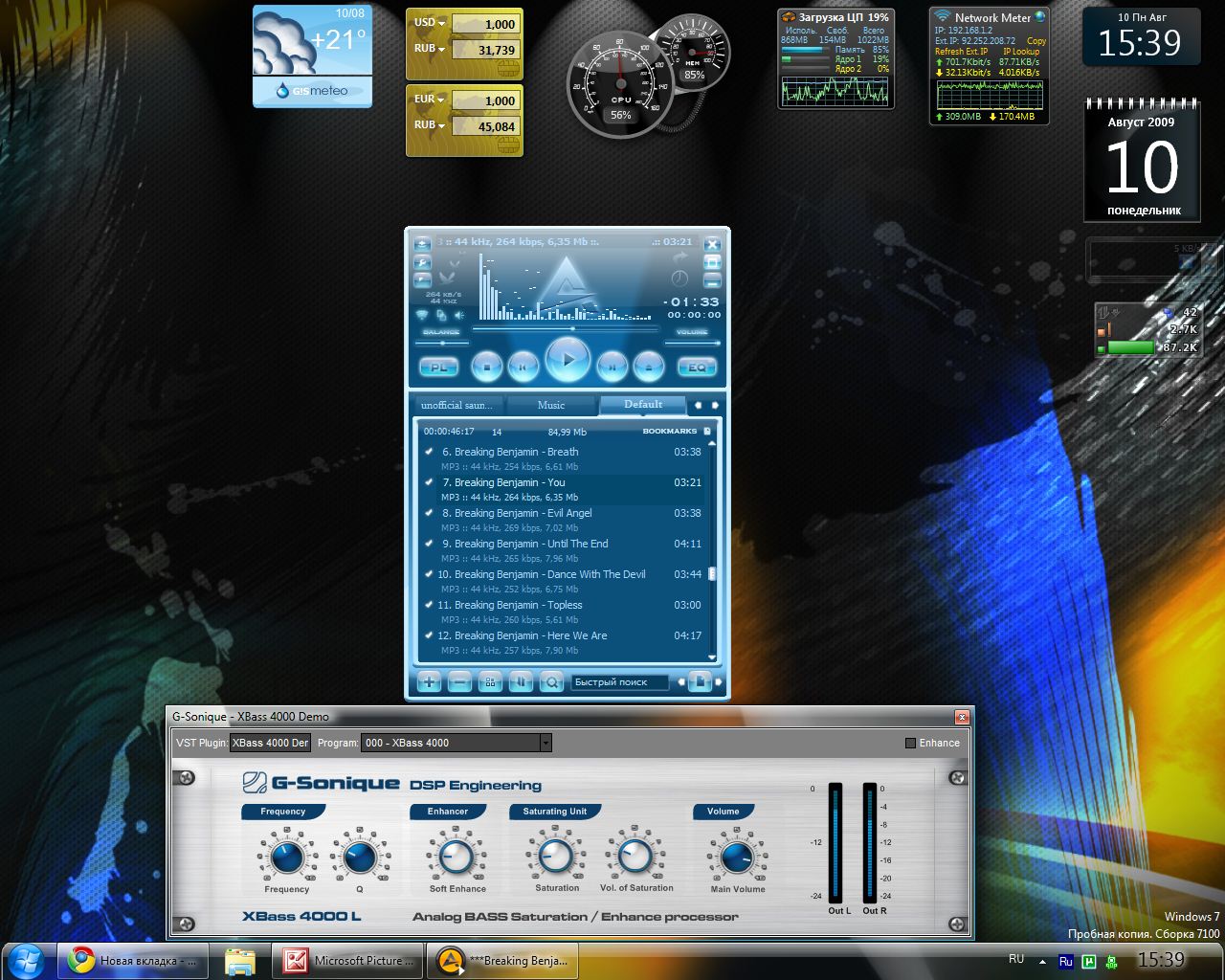Start playback with the AIMP play button
Screen dimensions: 1225x980
click(568, 361)
